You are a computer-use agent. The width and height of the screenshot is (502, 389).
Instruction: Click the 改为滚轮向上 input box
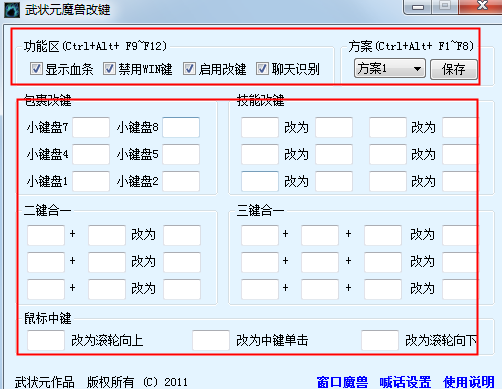(46, 340)
